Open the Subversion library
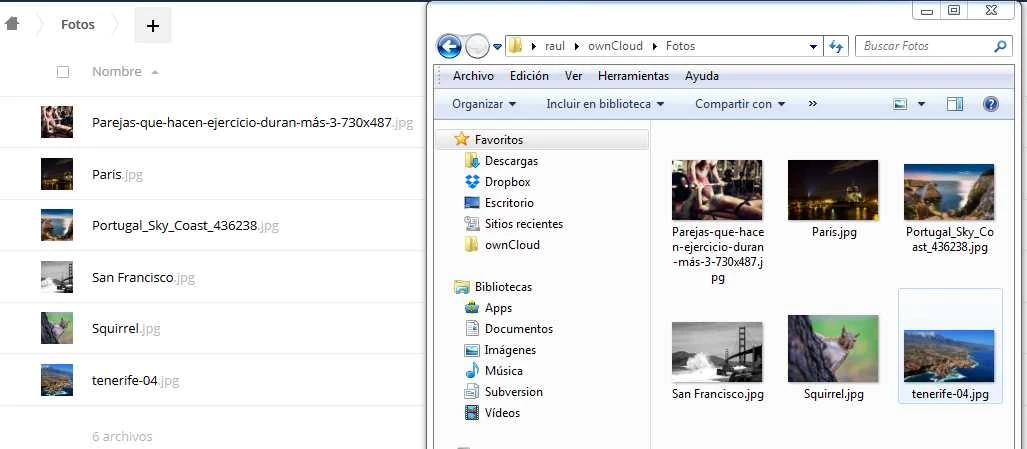This screenshot has height=449, width=1027. pyautogui.click(x=514, y=391)
